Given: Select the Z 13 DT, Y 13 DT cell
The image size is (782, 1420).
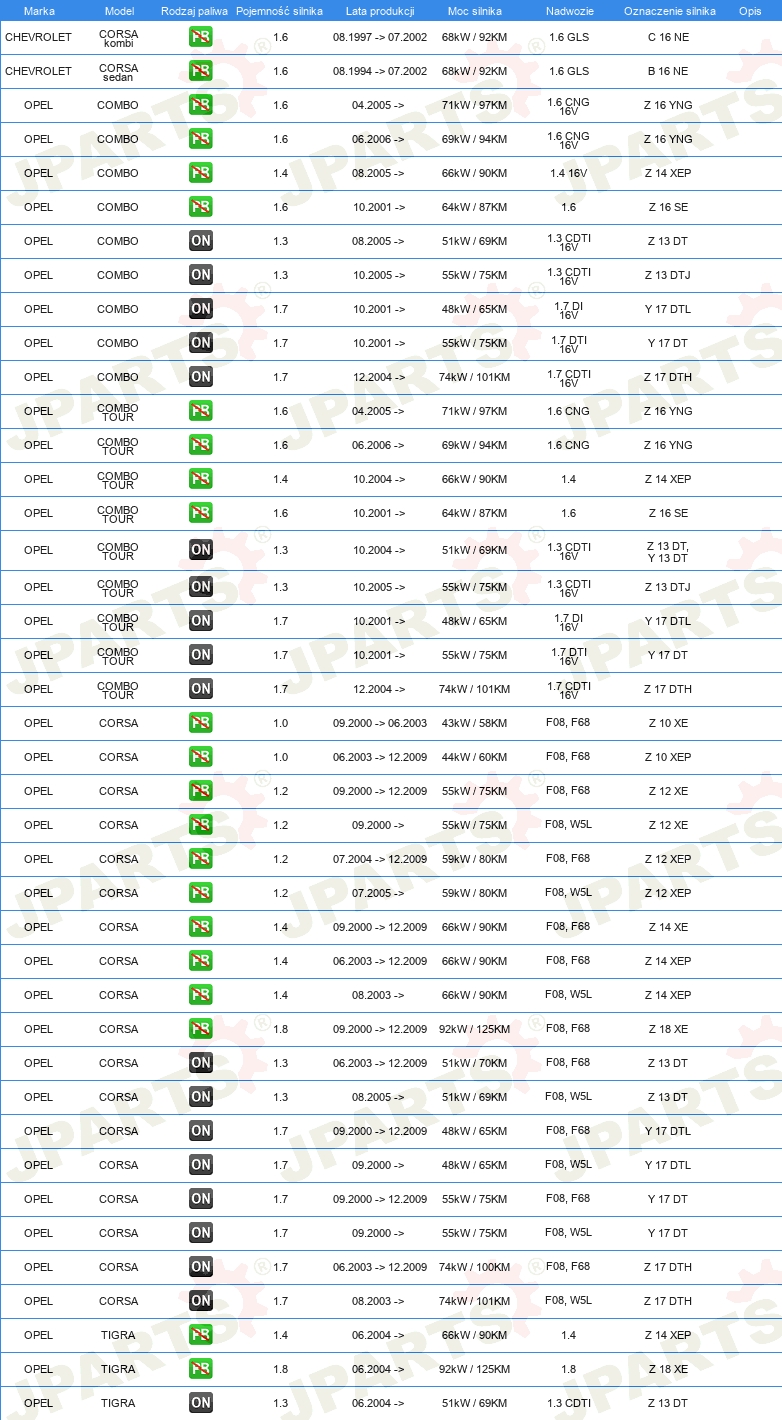Looking at the screenshot, I should [x=668, y=551].
